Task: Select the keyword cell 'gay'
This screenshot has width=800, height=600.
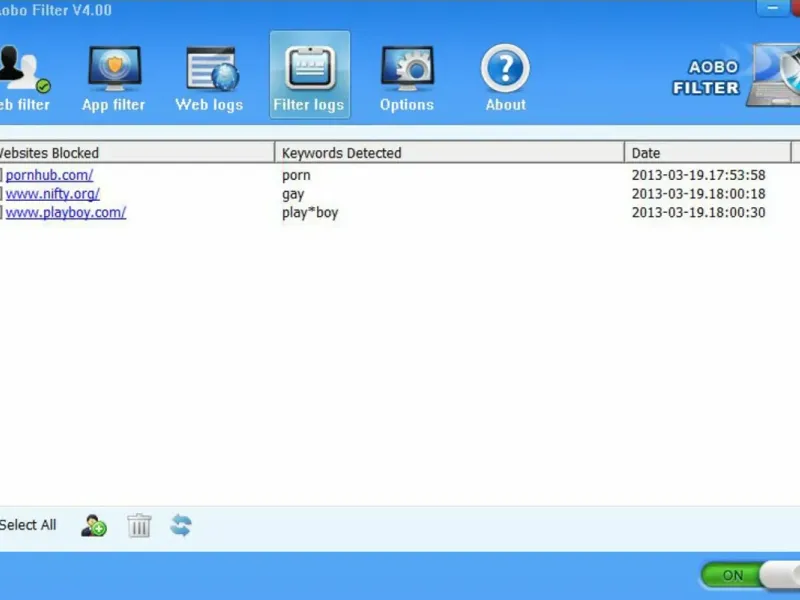Action: (x=293, y=194)
